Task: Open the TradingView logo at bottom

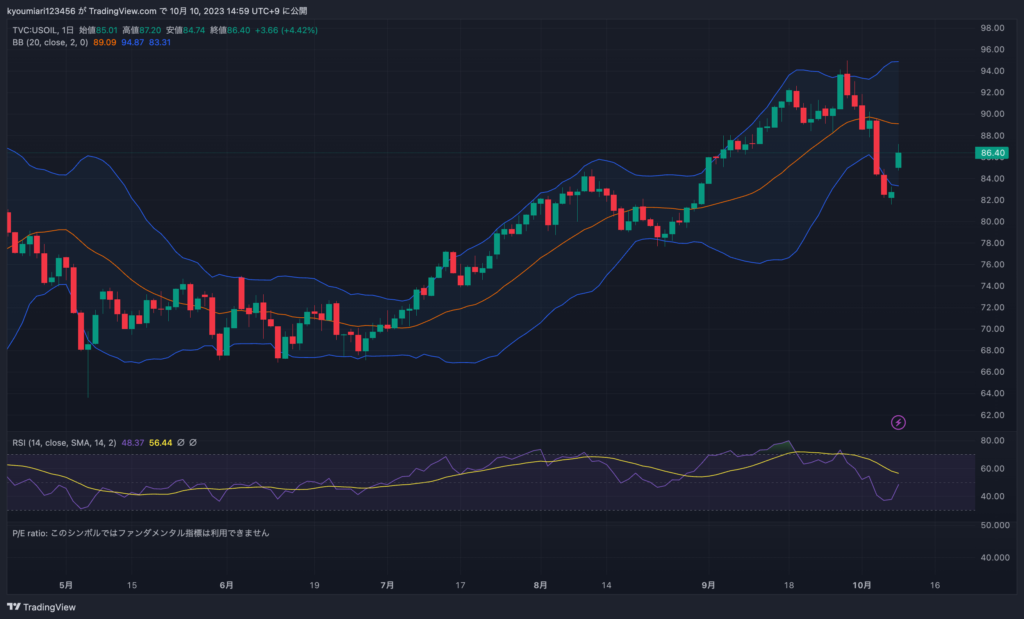Action: (x=41, y=607)
